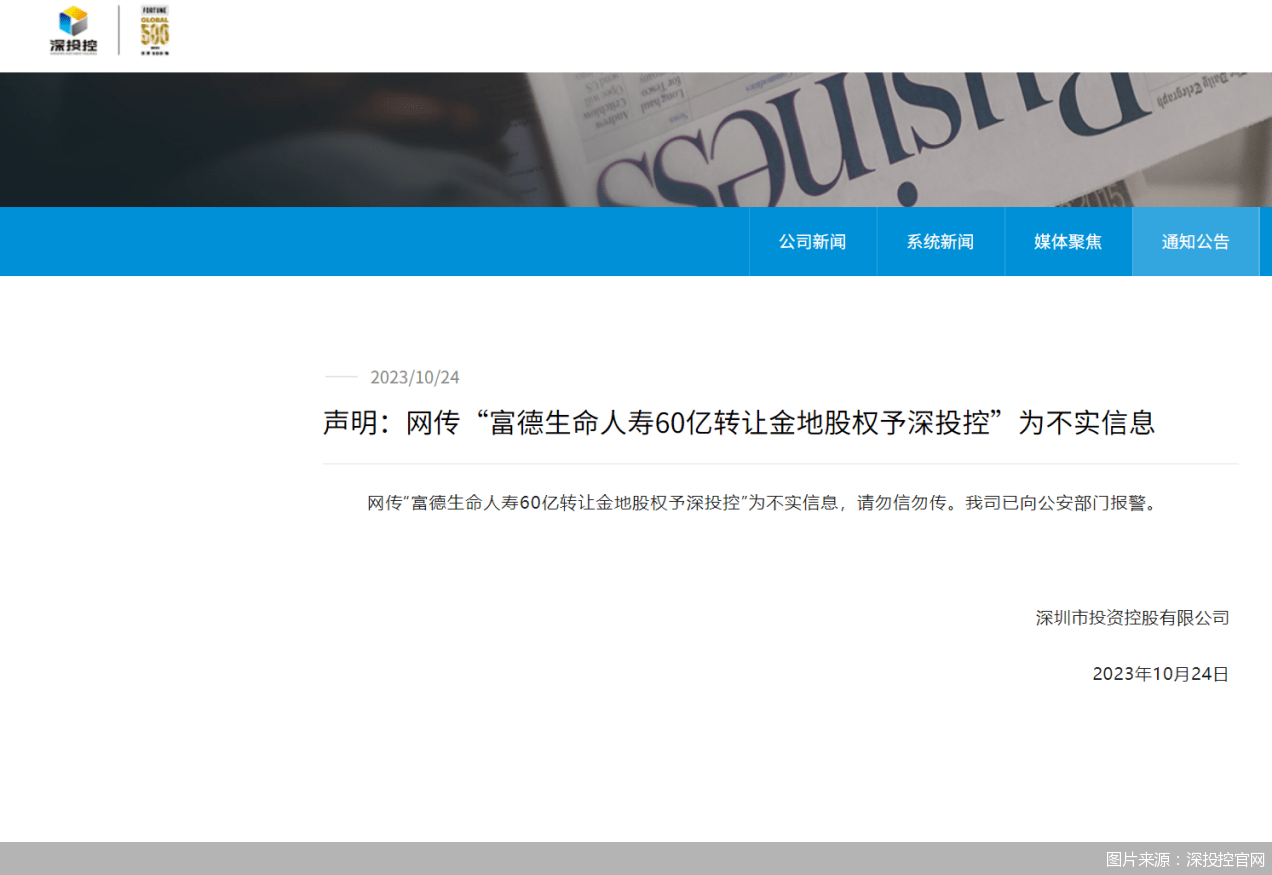1272x875 pixels.
Task: Click the 深圳市投资控股有限公司 signature
Action: (x=1132, y=618)
